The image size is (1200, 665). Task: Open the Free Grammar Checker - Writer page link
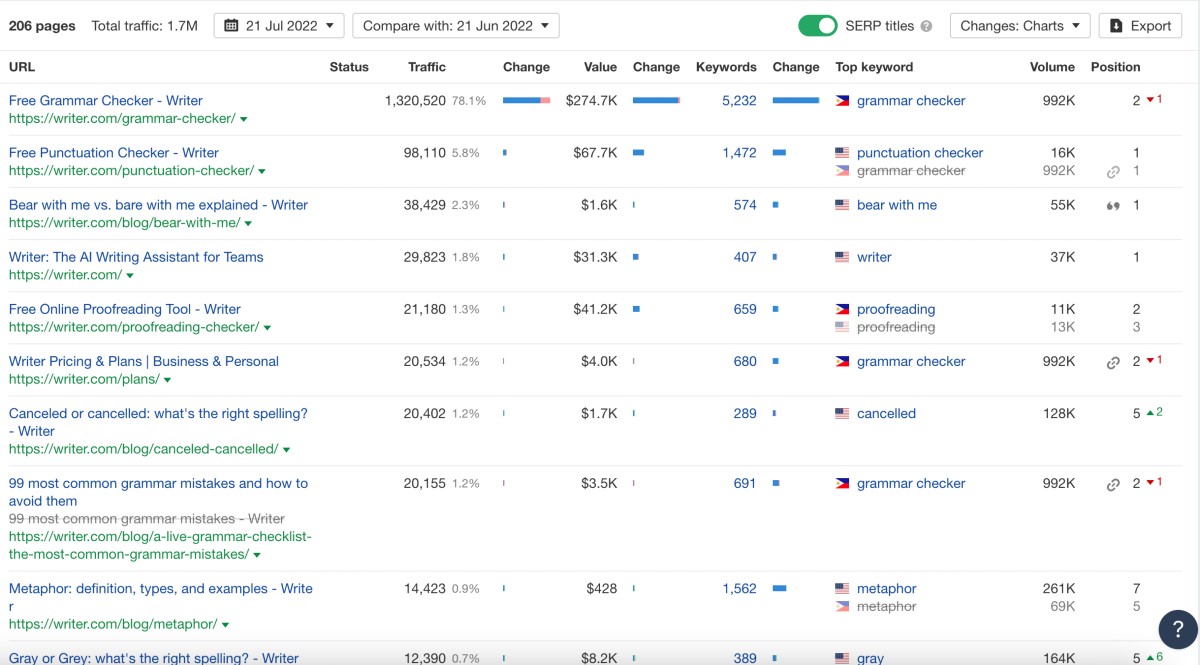tap(106, 100)
